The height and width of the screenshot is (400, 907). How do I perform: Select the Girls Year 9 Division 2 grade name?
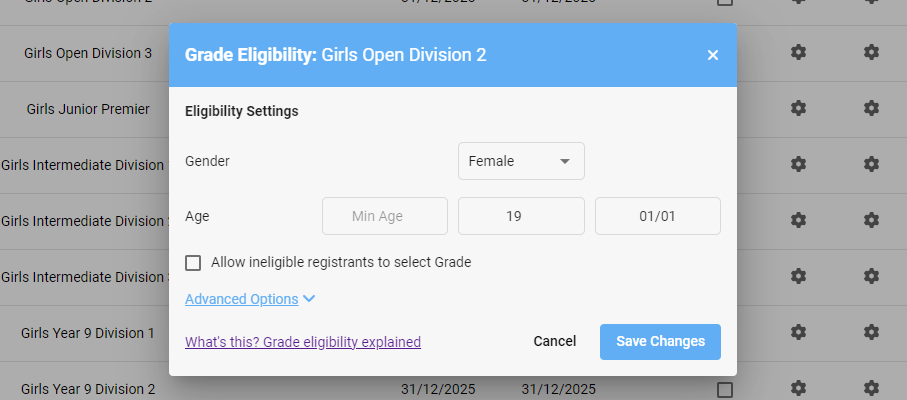pos(88,389)
